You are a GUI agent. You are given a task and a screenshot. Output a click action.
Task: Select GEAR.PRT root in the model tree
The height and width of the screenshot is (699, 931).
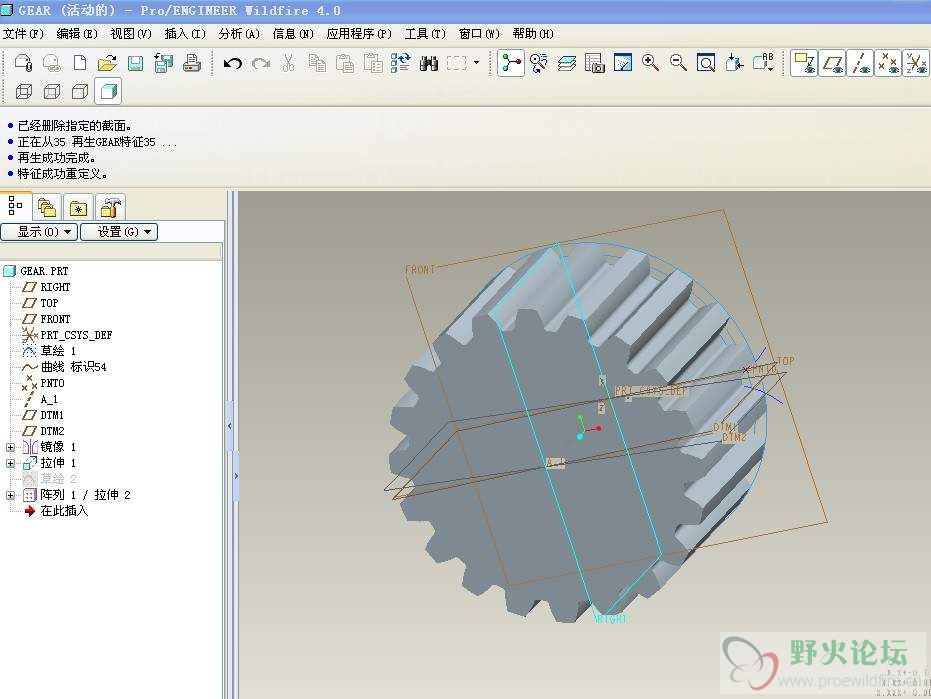45,271
